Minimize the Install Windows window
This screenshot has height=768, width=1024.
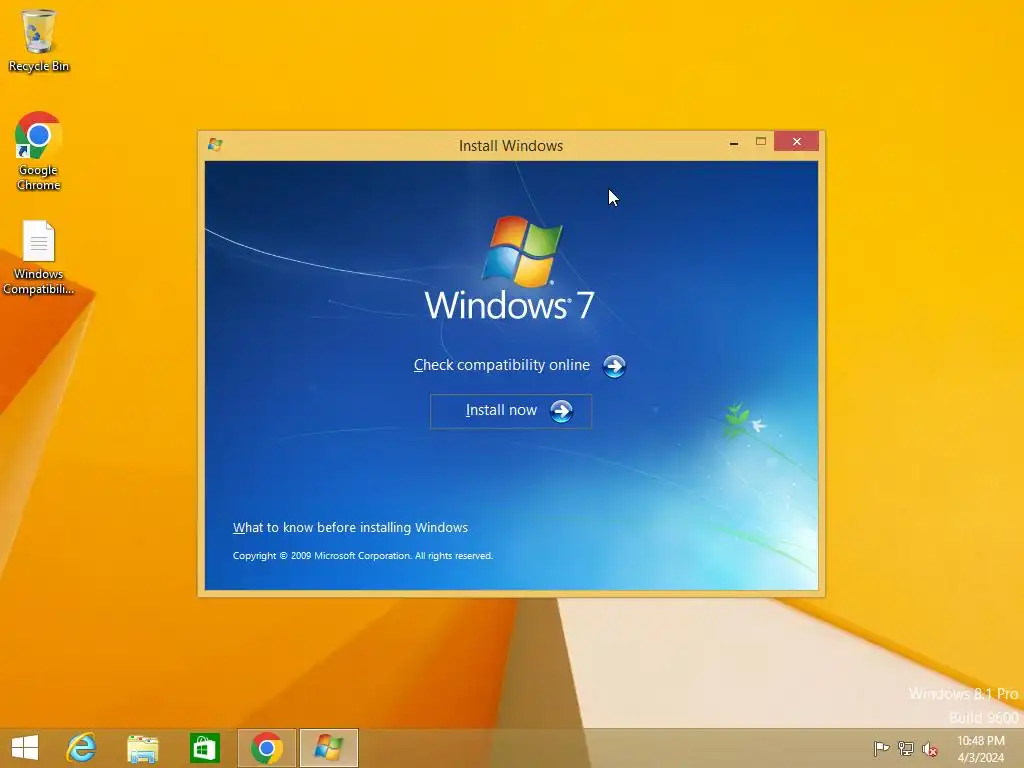(734, 142)
